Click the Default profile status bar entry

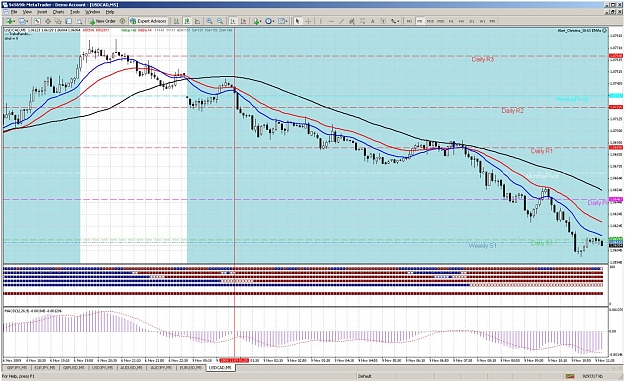(x=365, y=376)
